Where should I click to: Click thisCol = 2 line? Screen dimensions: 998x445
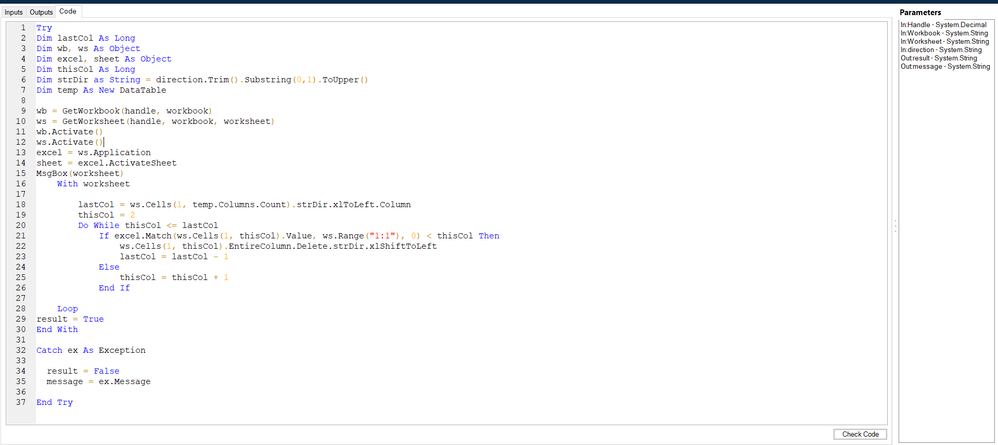[106, 215]
